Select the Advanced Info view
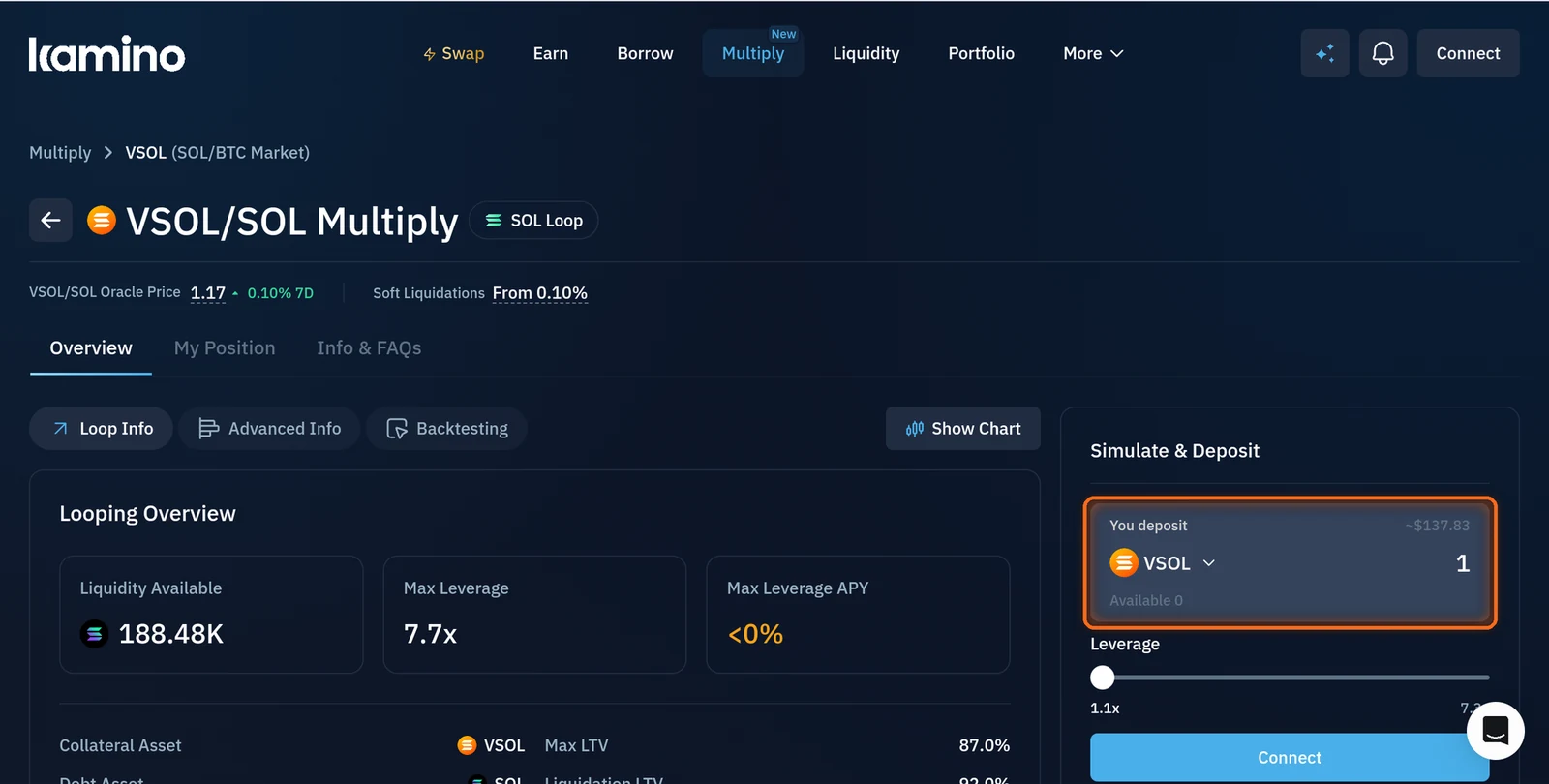 pyautogui.click(x=269, y=428)
